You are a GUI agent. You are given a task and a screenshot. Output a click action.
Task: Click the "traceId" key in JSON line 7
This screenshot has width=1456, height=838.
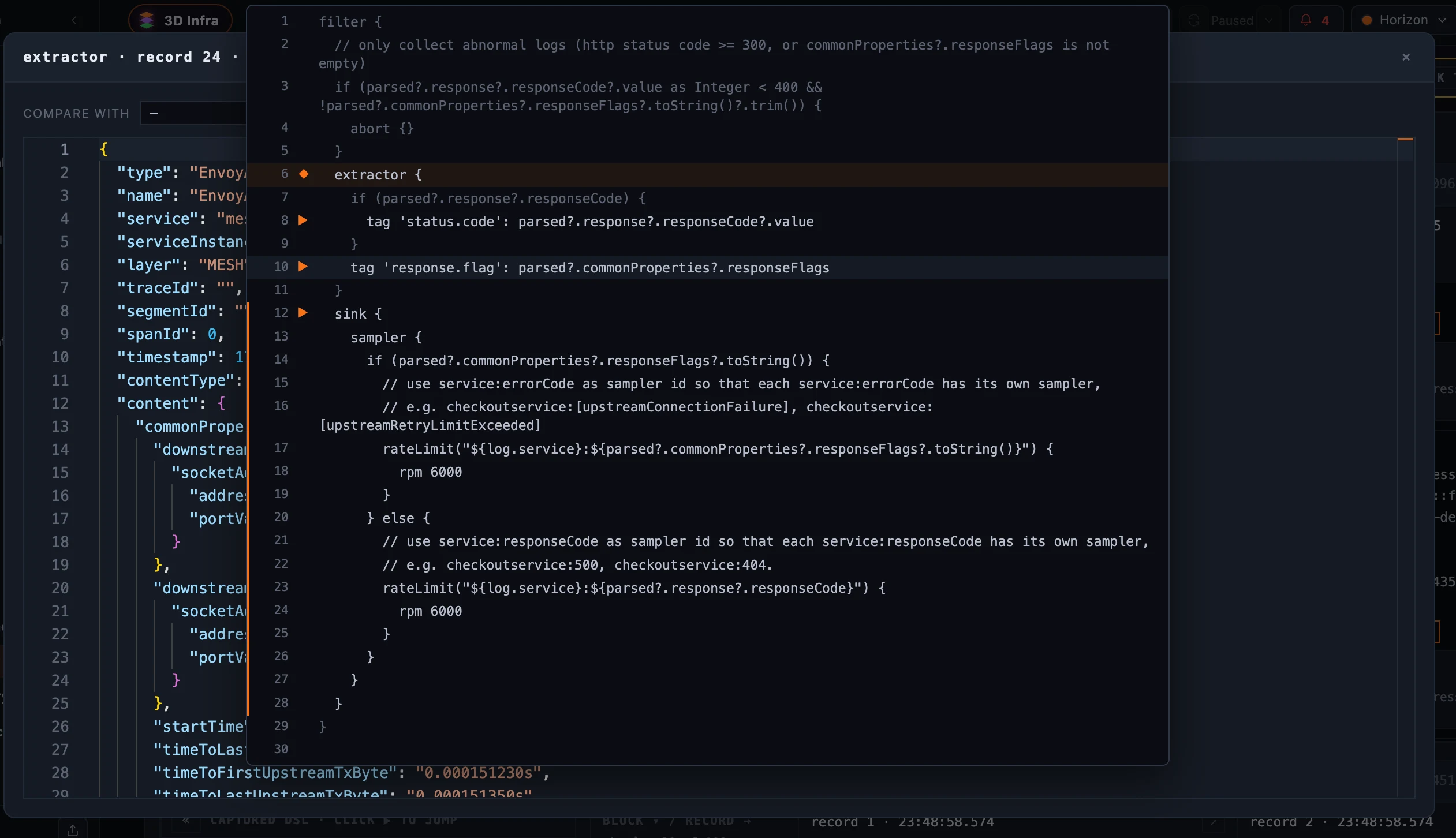point(158,288)
